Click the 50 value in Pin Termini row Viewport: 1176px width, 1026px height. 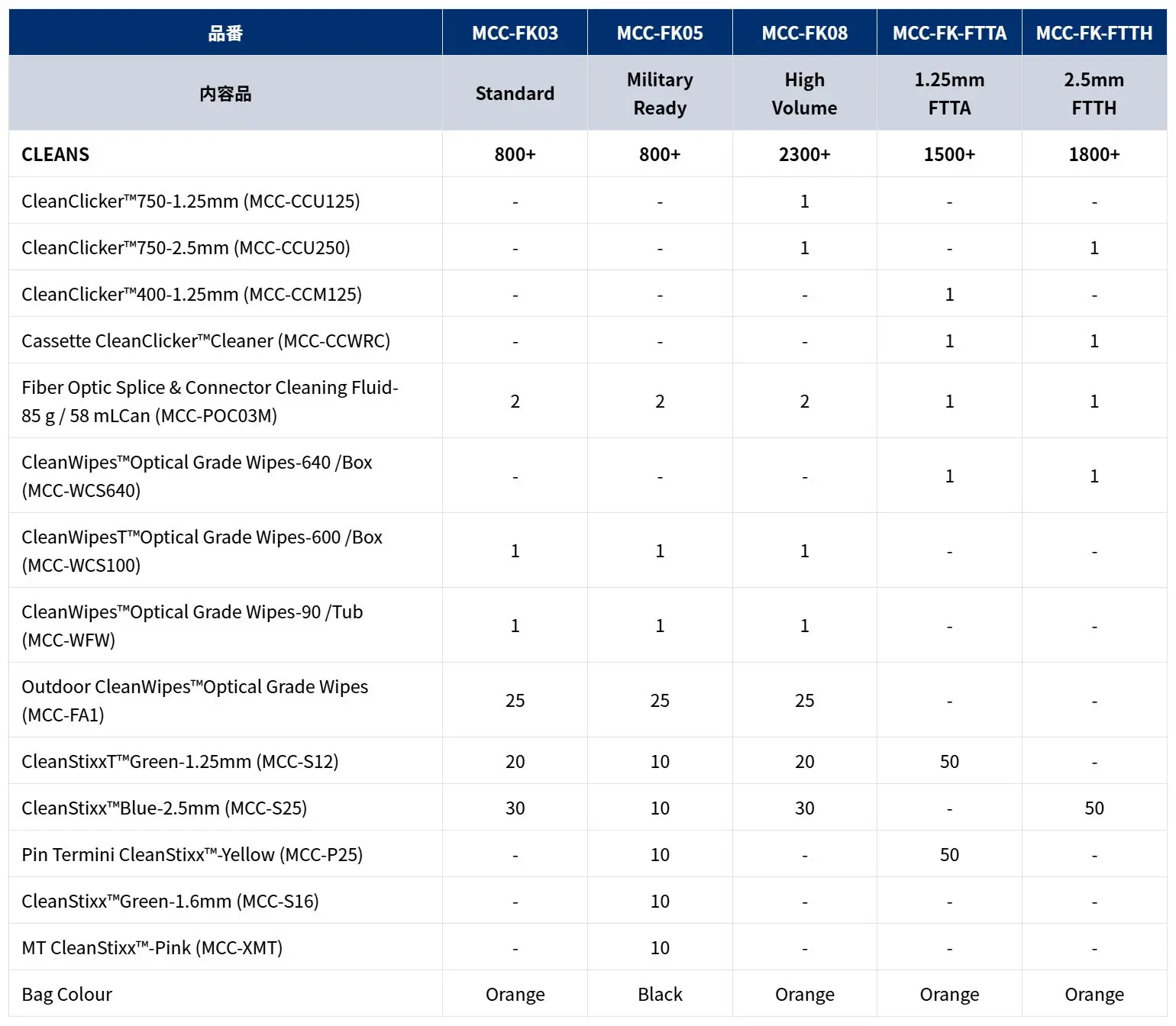click(949, 854)
